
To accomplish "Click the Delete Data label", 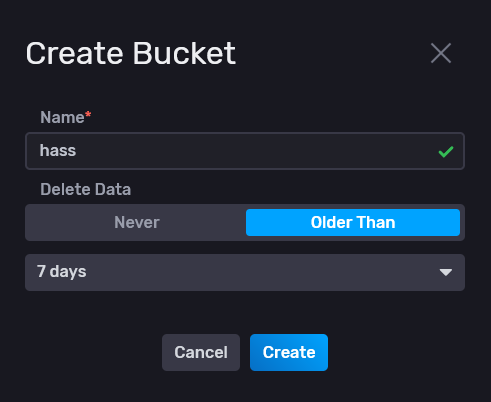I will click(86, 189).
